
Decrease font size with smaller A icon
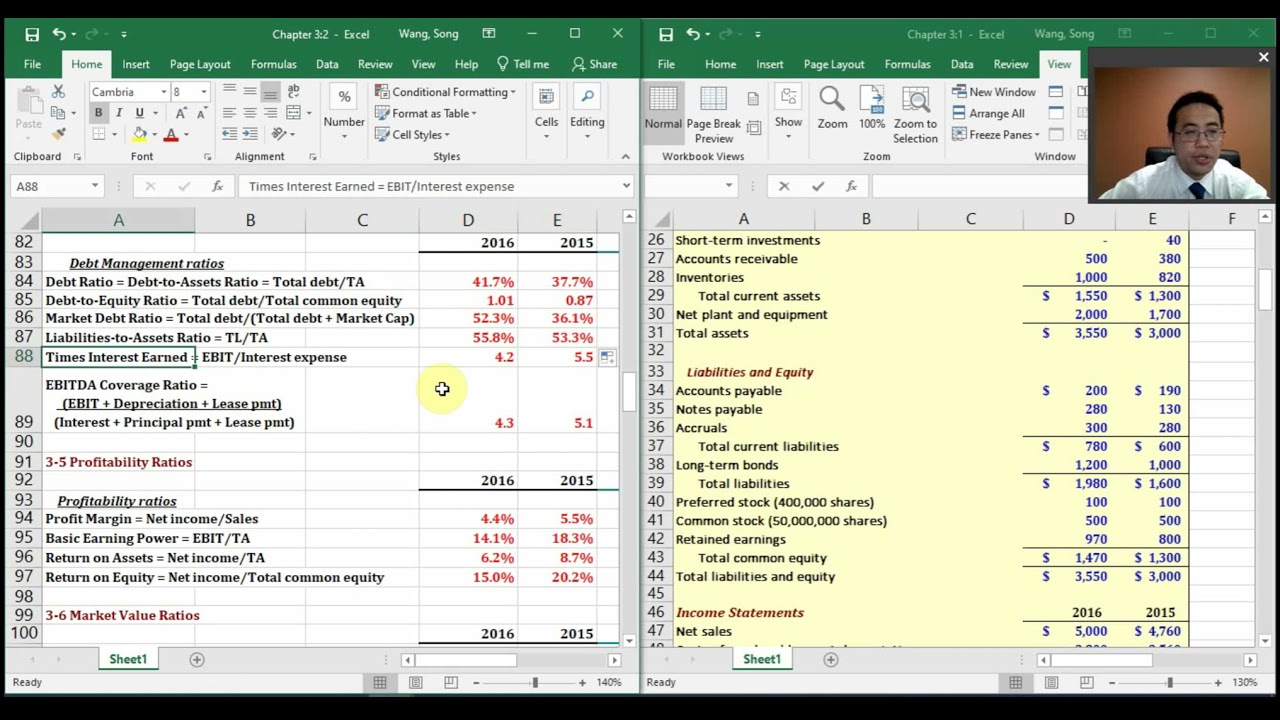point(201,113)
